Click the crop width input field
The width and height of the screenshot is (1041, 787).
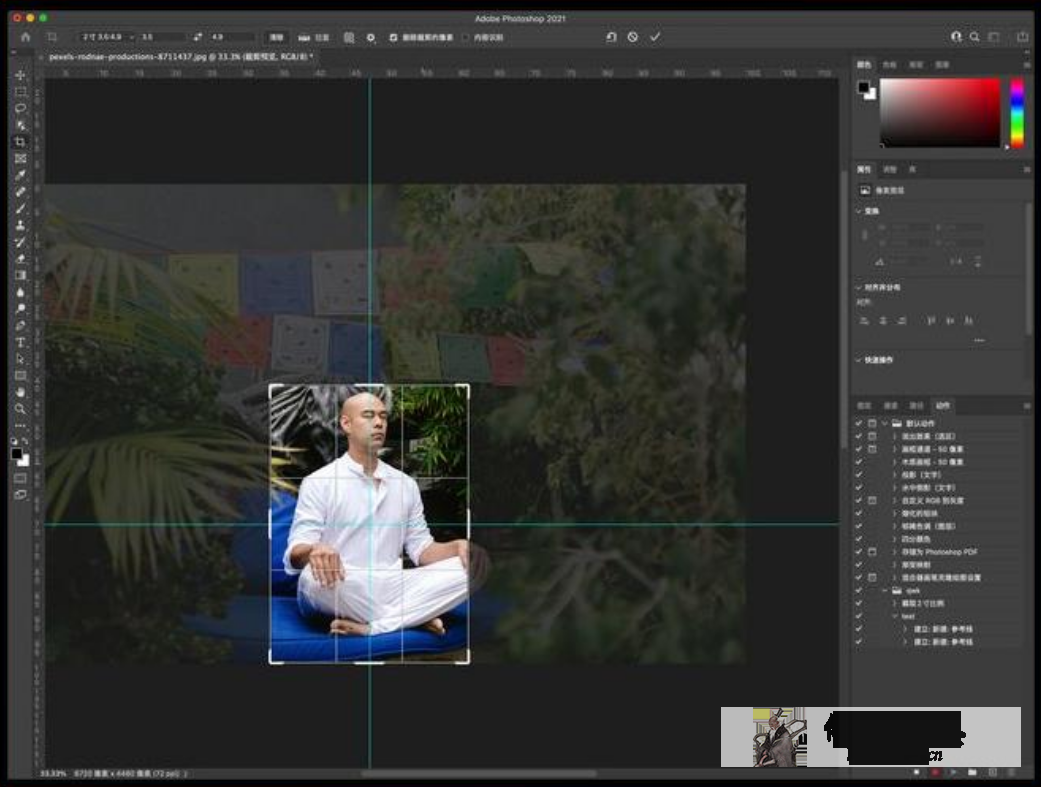pyautogui.click(x=160, y=37)
